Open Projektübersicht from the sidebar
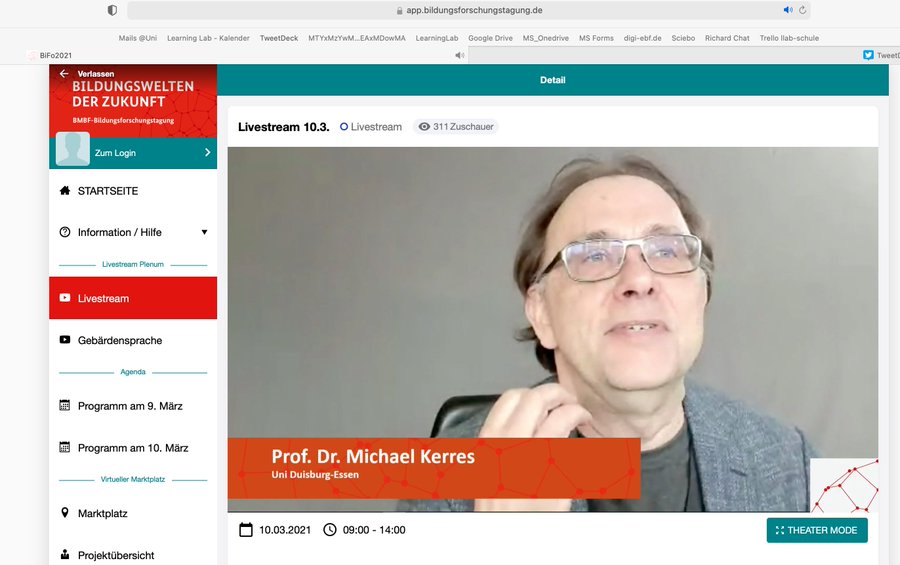Screen dimensions: 900x565 (x=116, y=555)
